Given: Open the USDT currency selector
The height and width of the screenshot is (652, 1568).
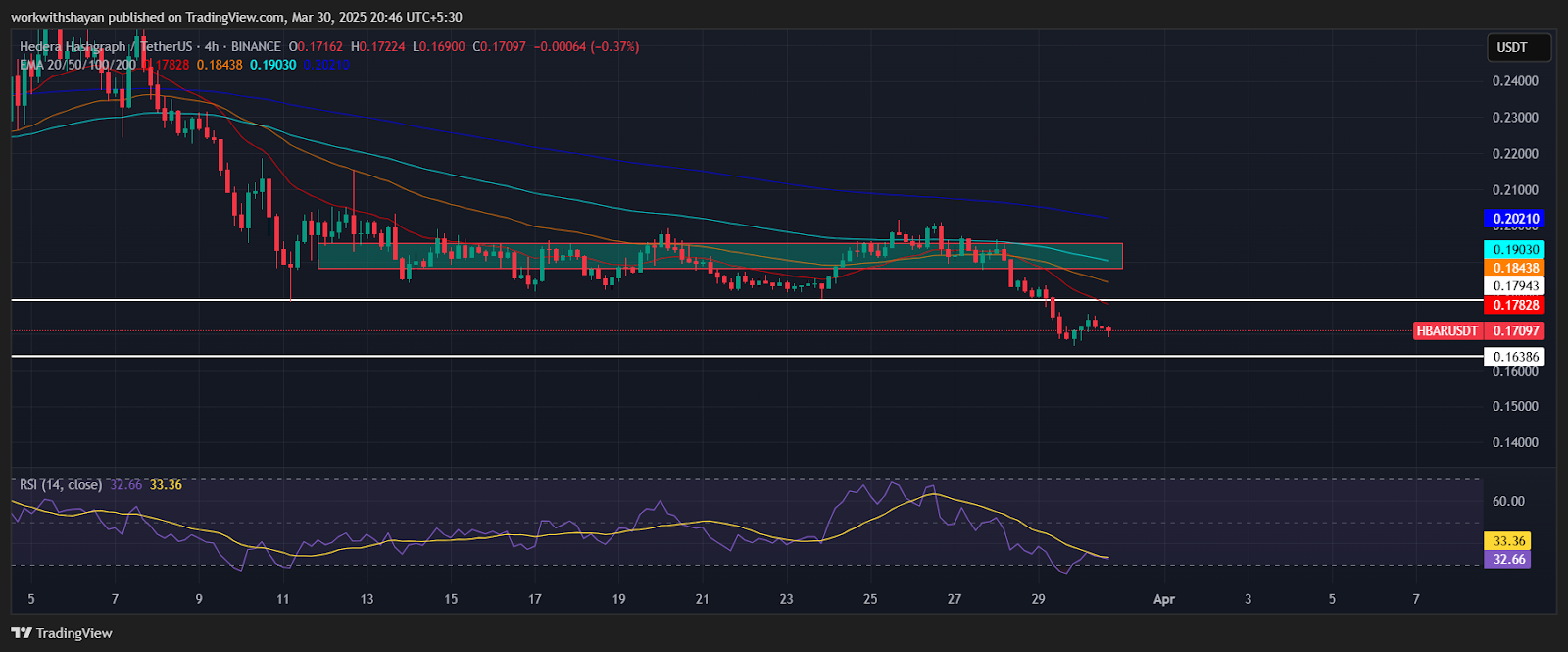Looking at the screenshot, I should click(1512, 47).
